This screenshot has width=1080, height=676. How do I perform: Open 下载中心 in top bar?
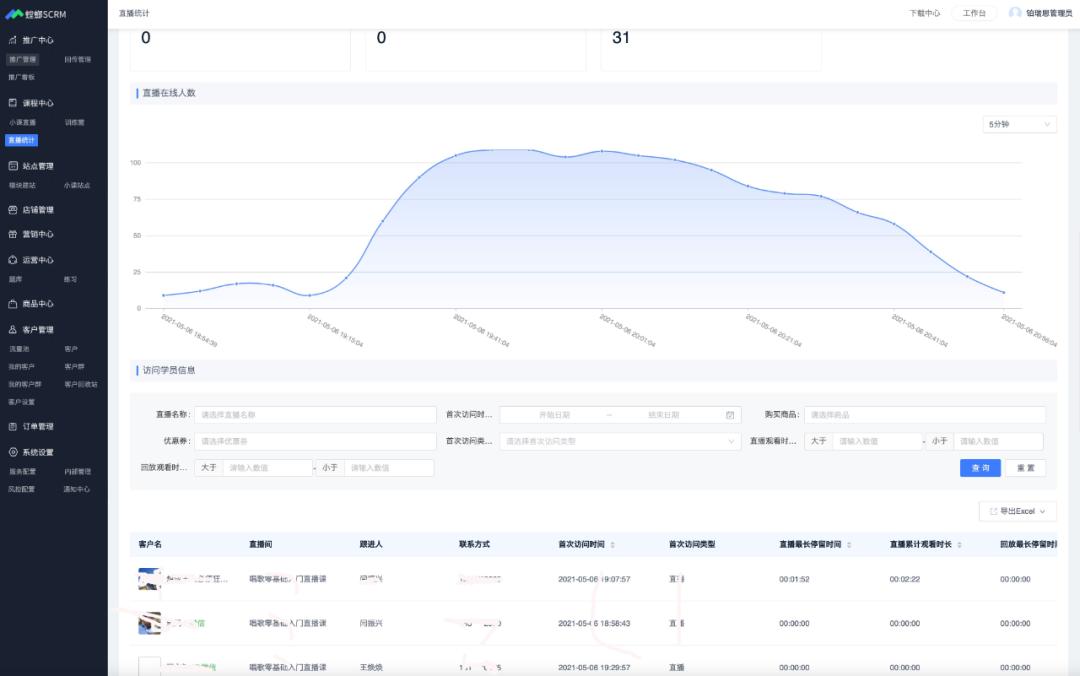point(924,13)
